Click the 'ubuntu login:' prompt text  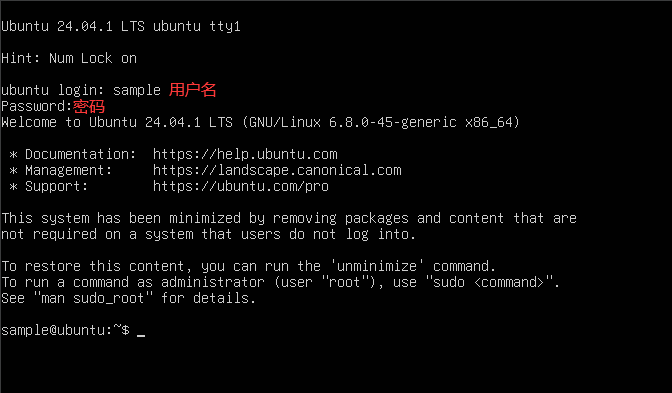53,90
